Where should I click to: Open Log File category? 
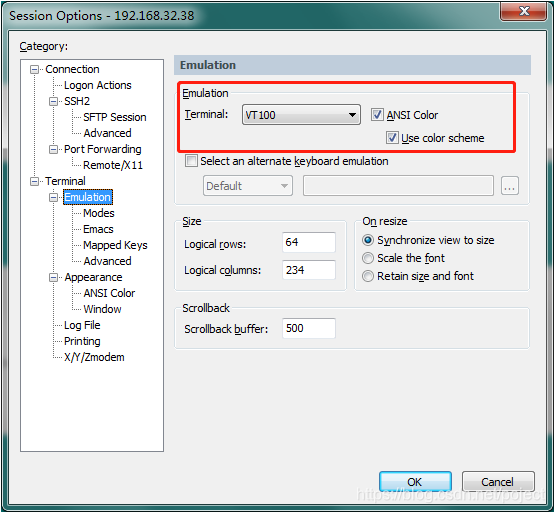82,325
